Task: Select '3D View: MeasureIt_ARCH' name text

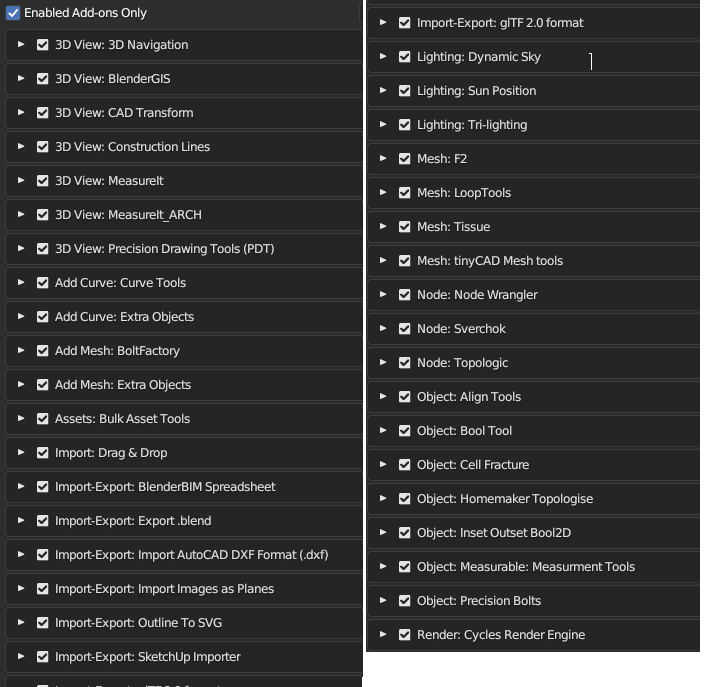Action: pos(128,215)
